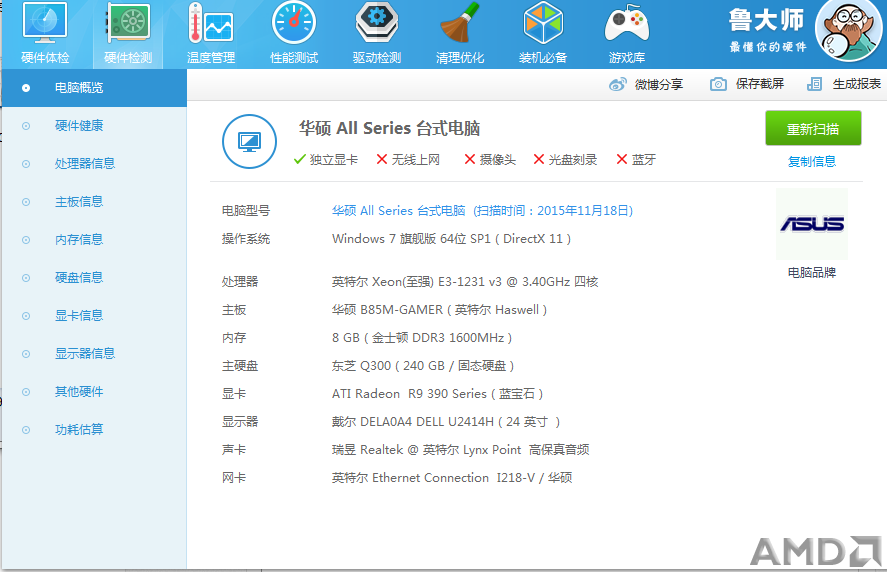Open 温度管理 temperature management icon
Screen dimensions: 887x572
pos(211,34)
